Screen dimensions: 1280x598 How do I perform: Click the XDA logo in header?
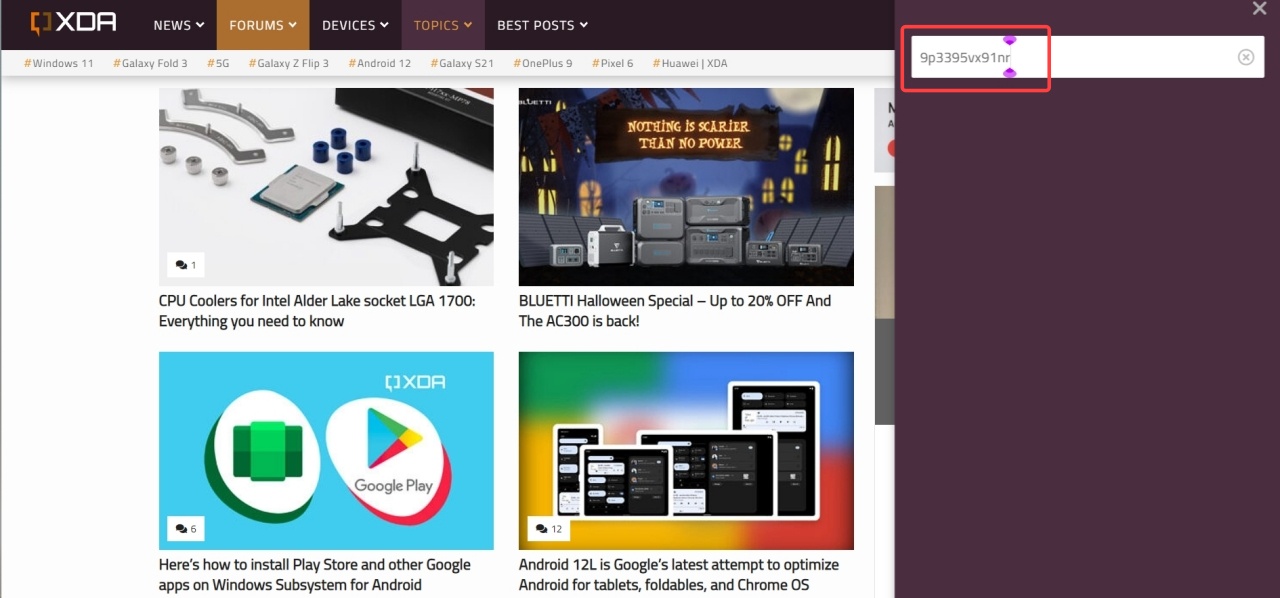(74, 22)
